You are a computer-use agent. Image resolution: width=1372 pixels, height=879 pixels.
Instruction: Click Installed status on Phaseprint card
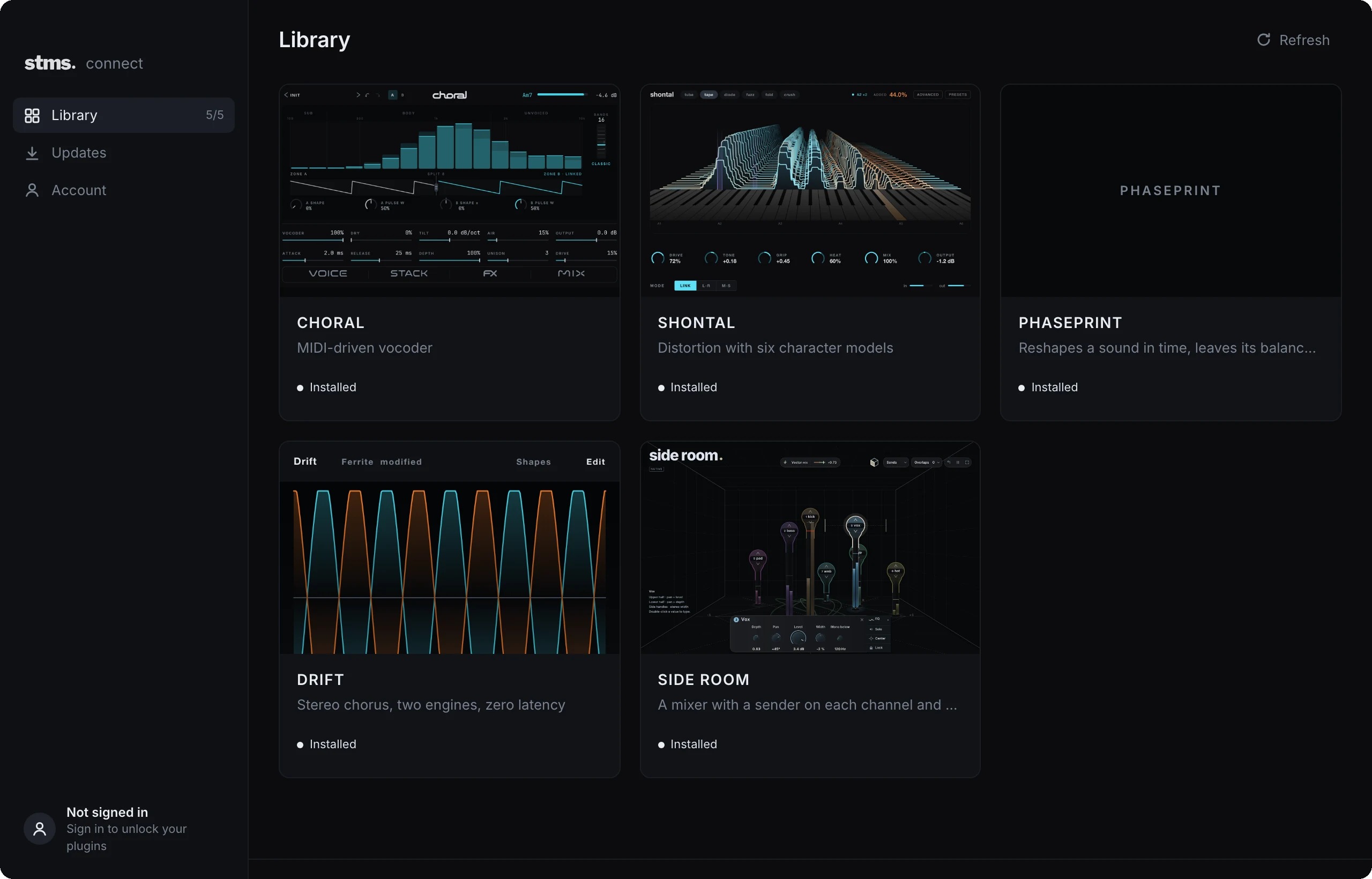[1048, 388]
